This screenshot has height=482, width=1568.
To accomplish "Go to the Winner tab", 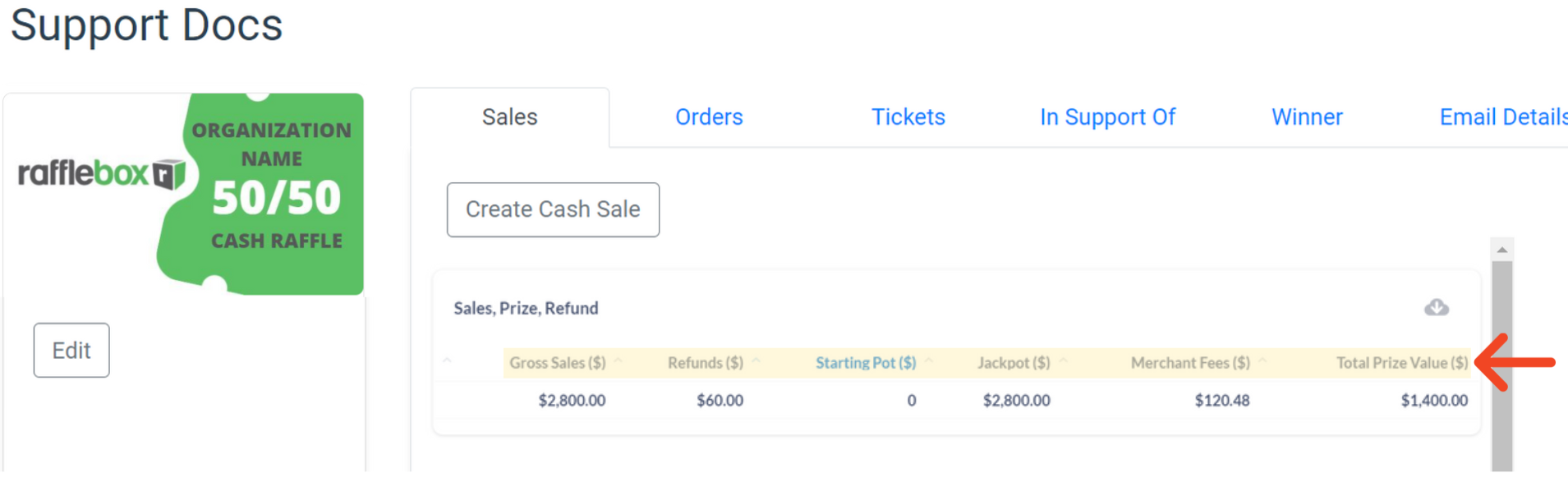I will coord(1308,117).
